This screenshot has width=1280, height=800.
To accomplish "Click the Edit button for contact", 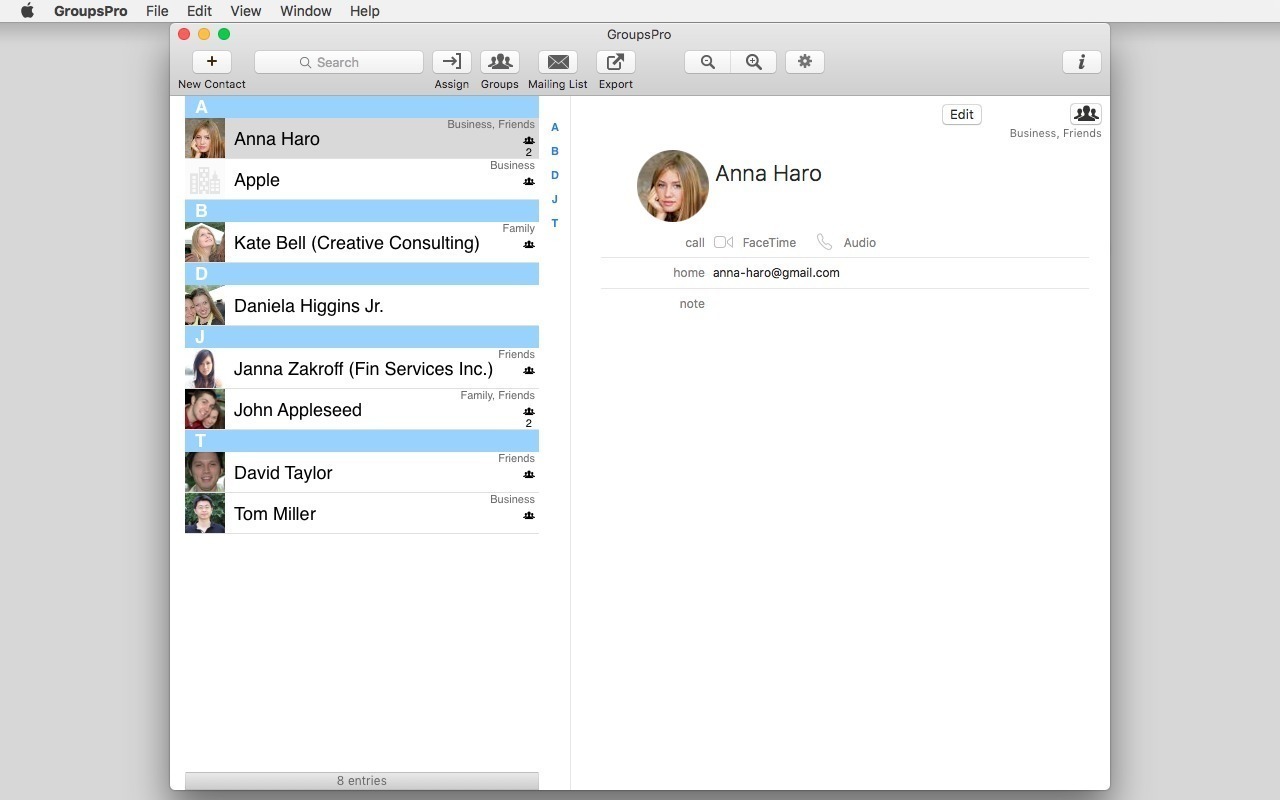I will tap(962, 114).
